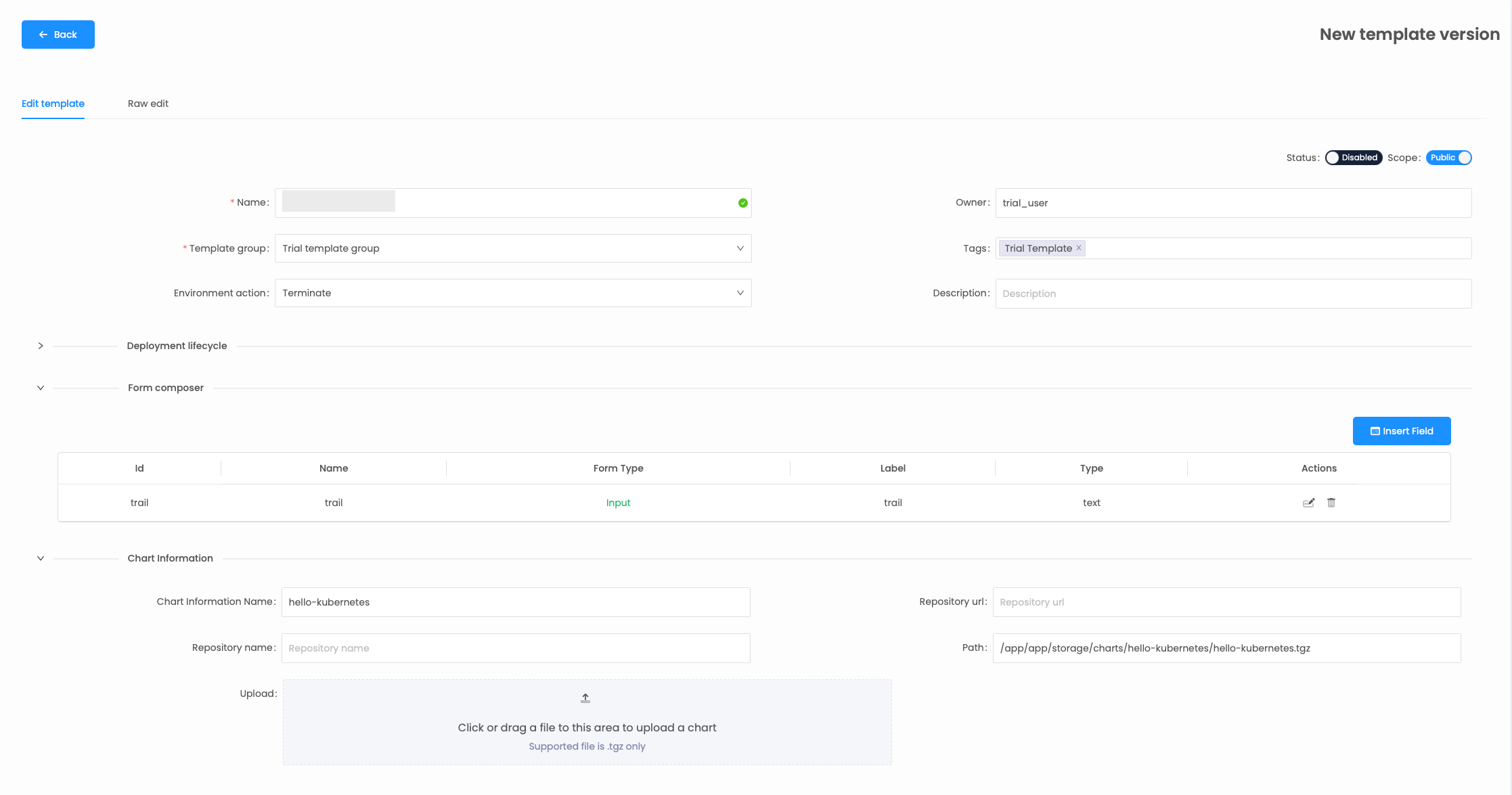Screen dimensions: 1512x795
Task: Click the Back button
Action: tap(58, 34)
